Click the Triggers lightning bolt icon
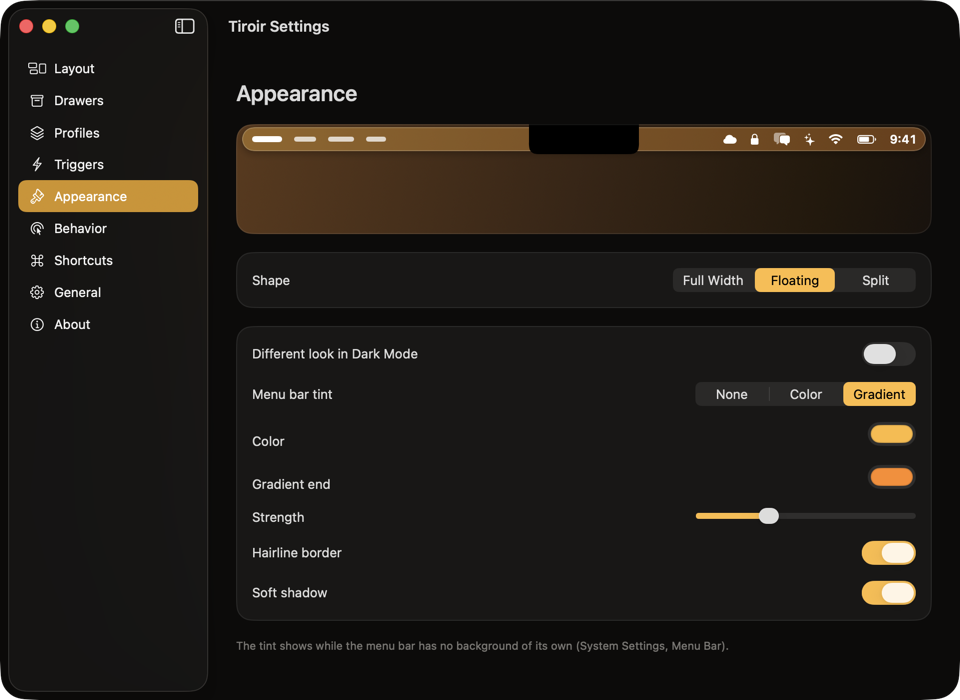The height and width of the screenshot is (700, 960). tap(37, 165)
